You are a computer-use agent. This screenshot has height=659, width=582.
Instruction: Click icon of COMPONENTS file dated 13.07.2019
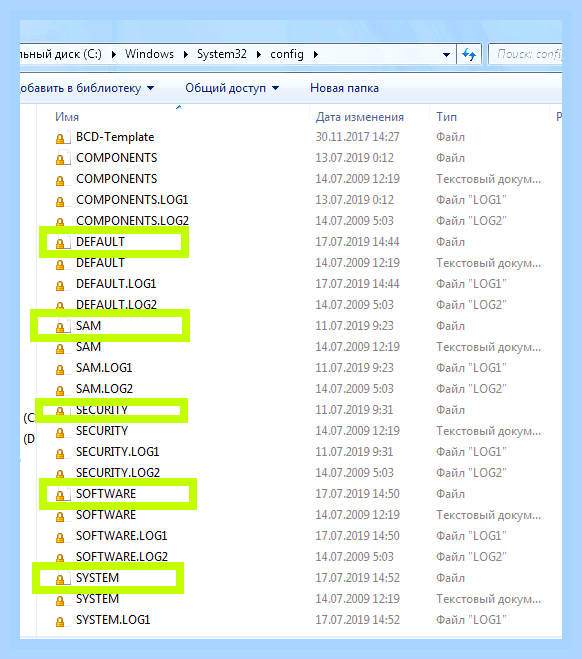(x=61, y=158)
